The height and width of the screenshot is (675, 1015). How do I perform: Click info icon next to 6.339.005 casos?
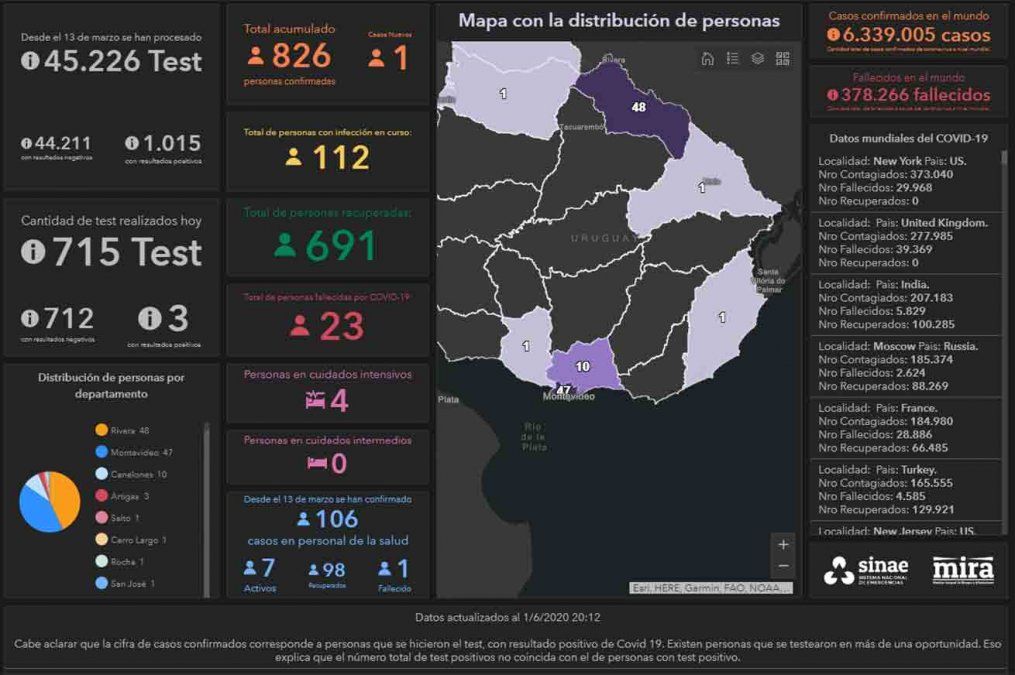(833, 35)
